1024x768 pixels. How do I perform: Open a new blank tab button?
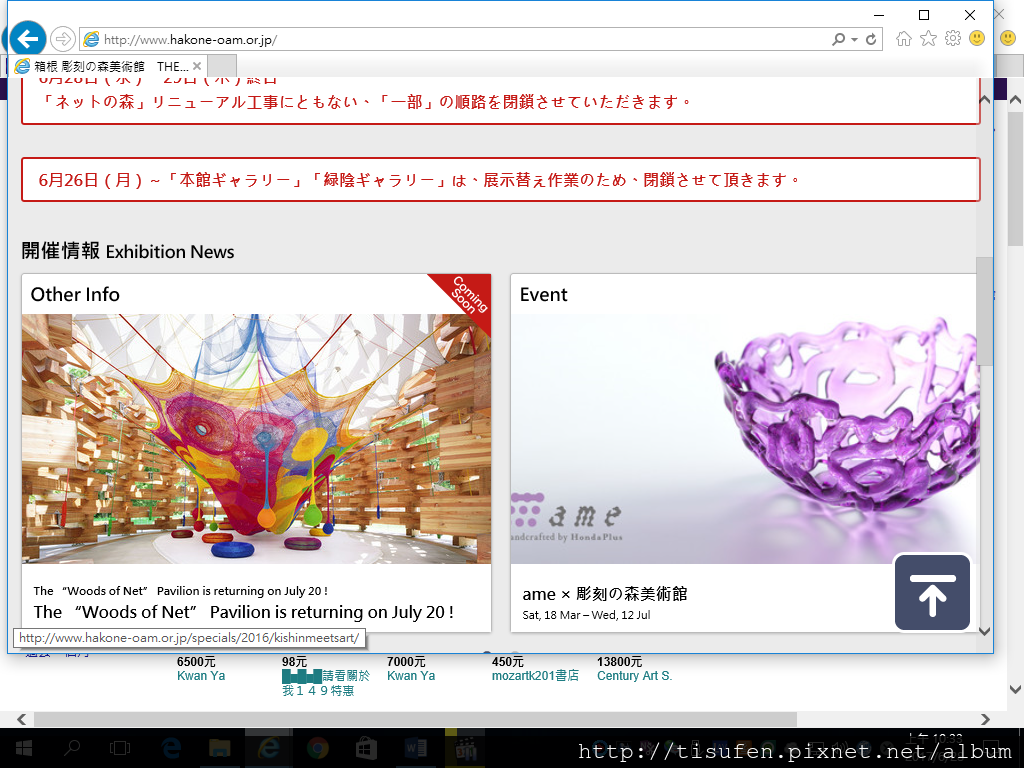point(222,66)
